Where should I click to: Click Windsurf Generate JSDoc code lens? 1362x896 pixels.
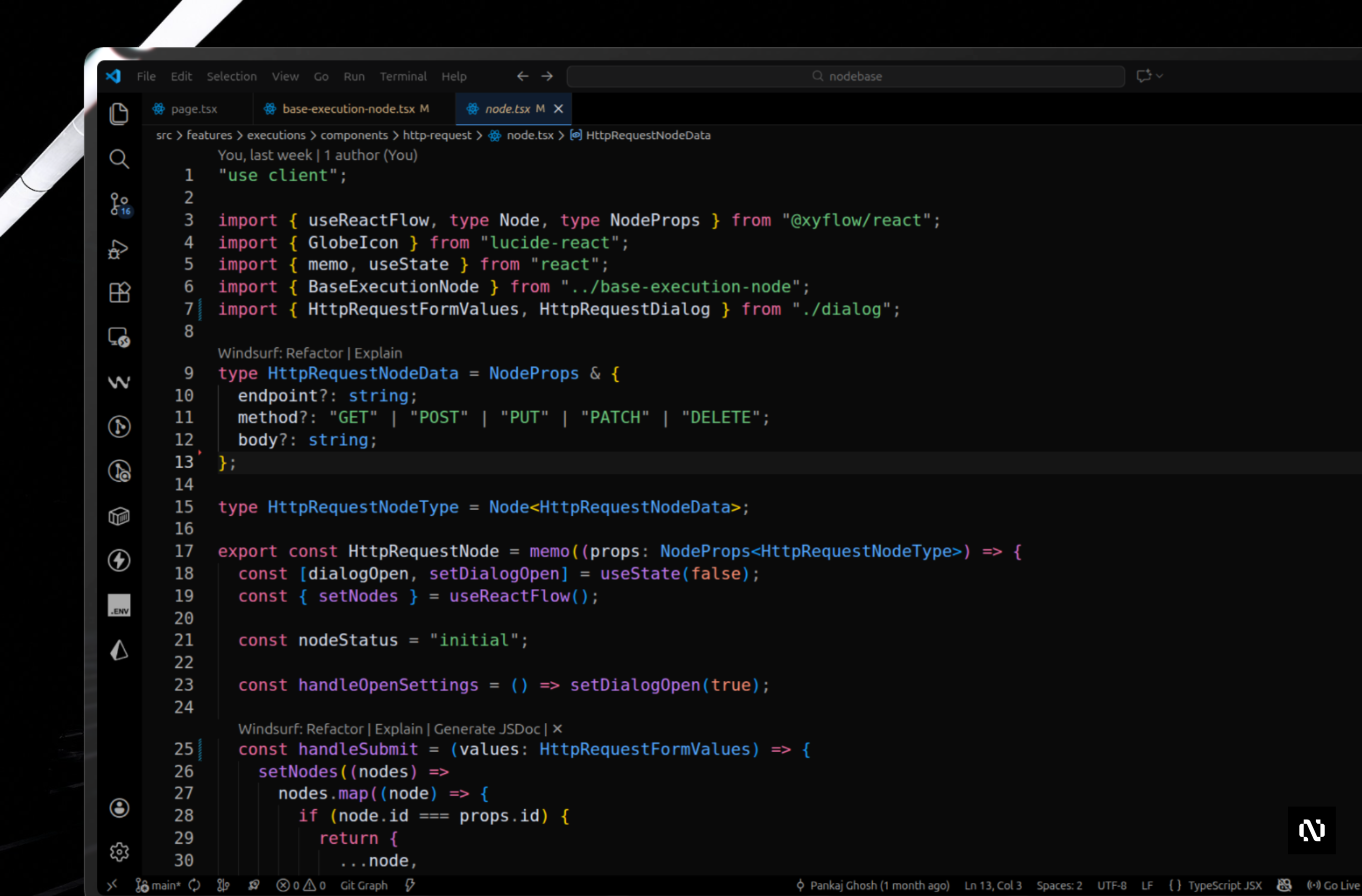pyautogui.click(x=486, y=729)
